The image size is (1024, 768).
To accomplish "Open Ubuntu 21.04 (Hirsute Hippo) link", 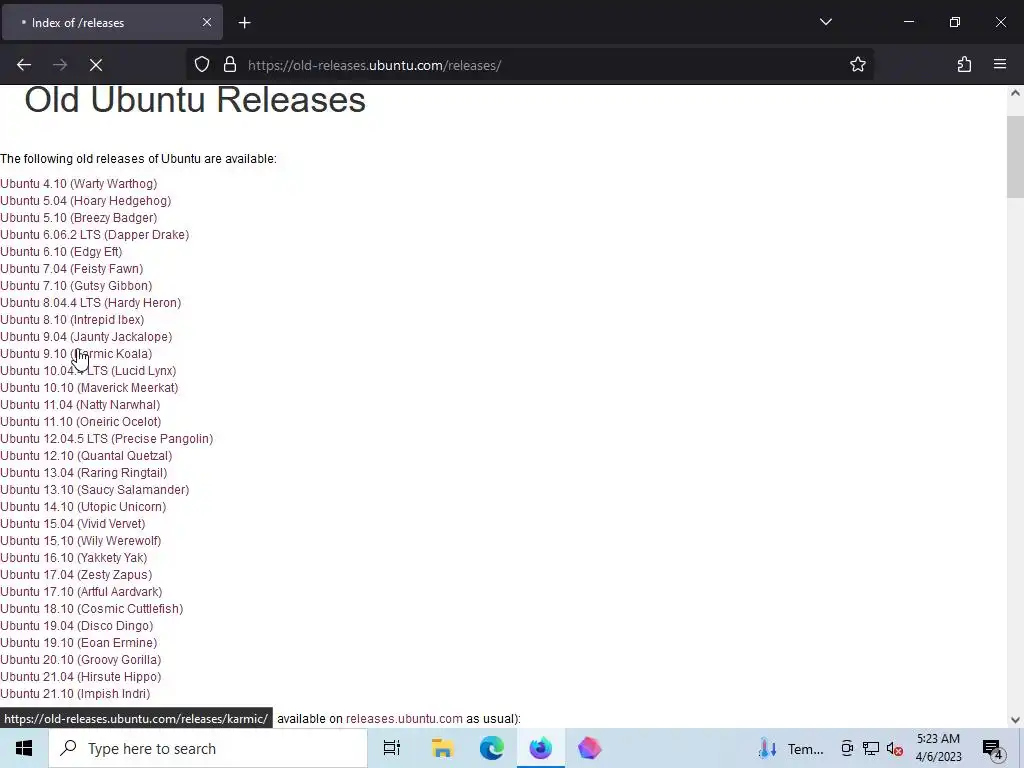I will [80, 676].
